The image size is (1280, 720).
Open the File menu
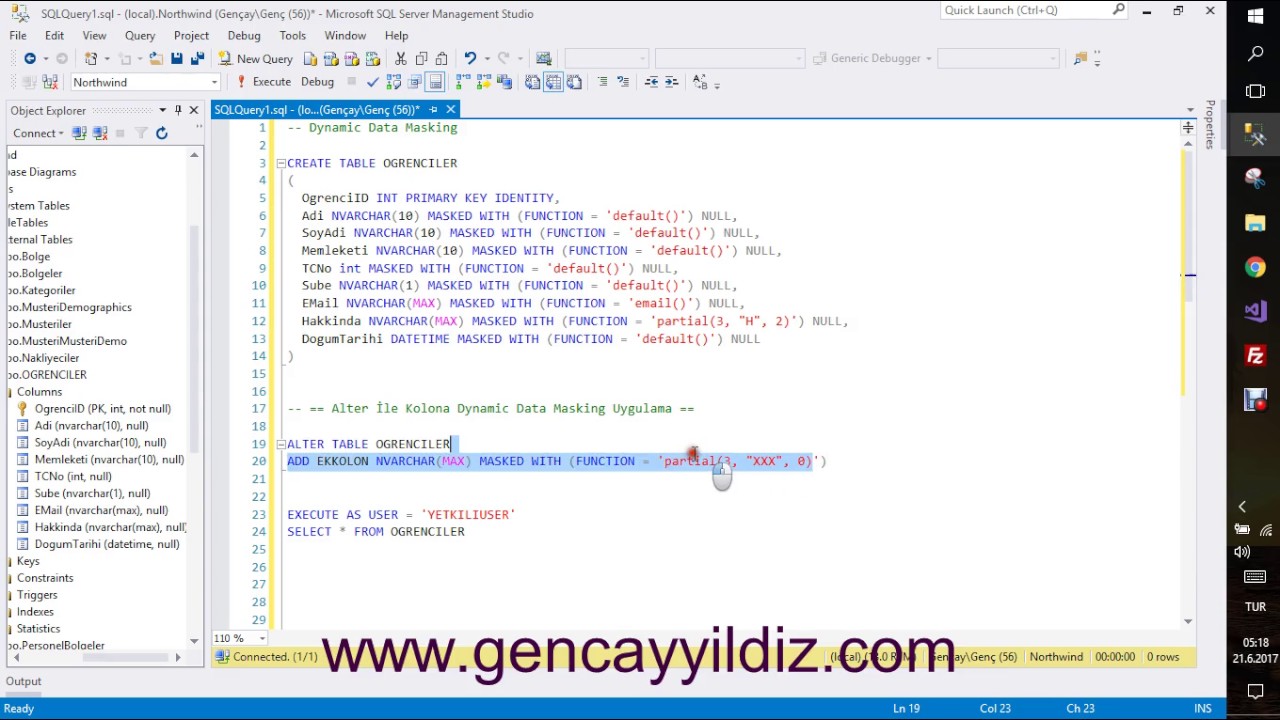(x=18, y=35)
